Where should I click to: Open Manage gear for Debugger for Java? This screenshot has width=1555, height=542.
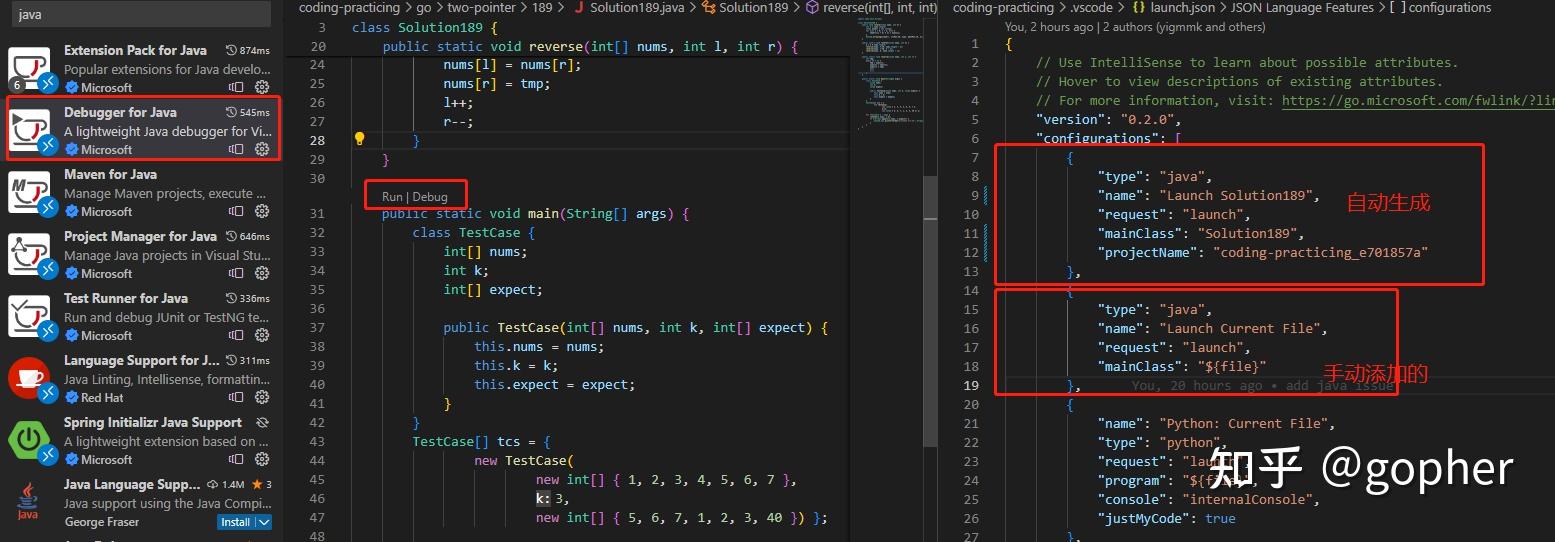(262, 150)
